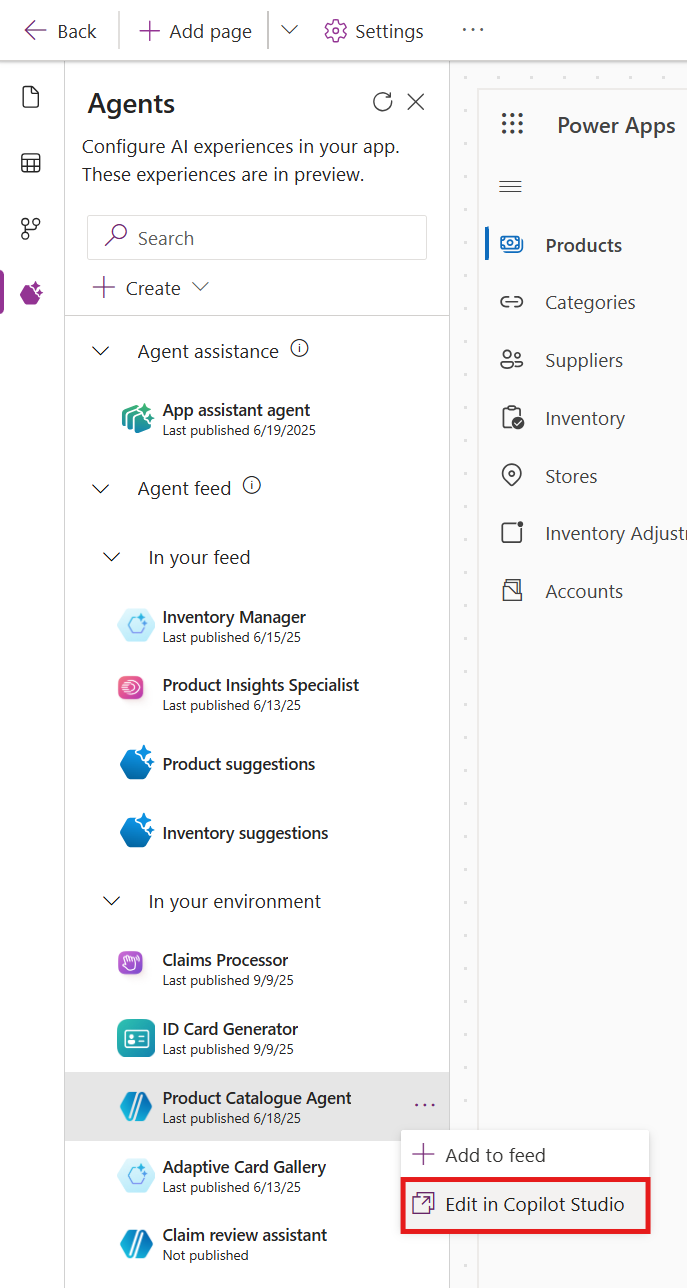Click the agent Search field
The width and height of the screenshot is (687, 1288).
(x=257, y=238)
